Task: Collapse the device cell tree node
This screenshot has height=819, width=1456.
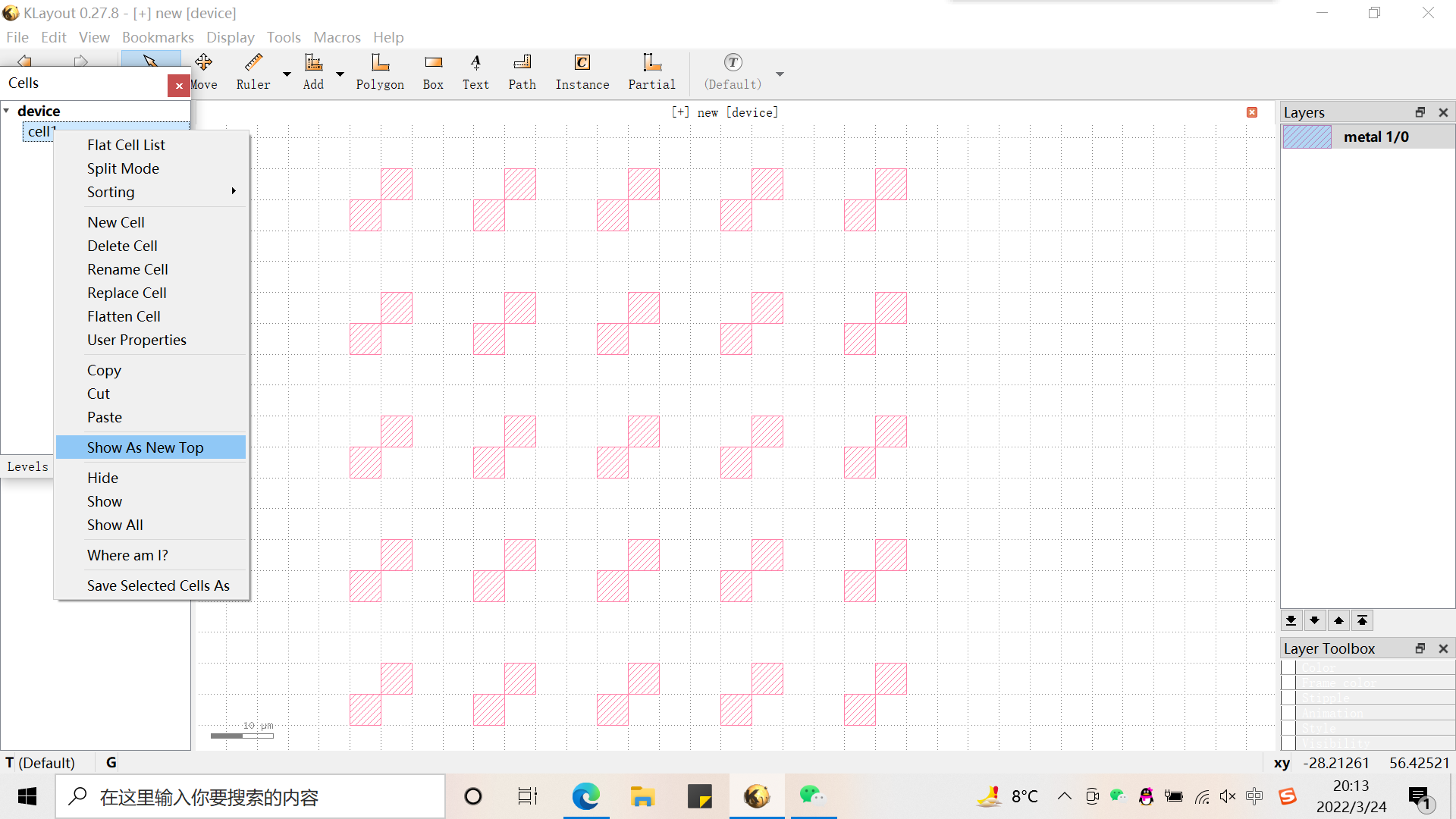Action: tap(7, 111)
